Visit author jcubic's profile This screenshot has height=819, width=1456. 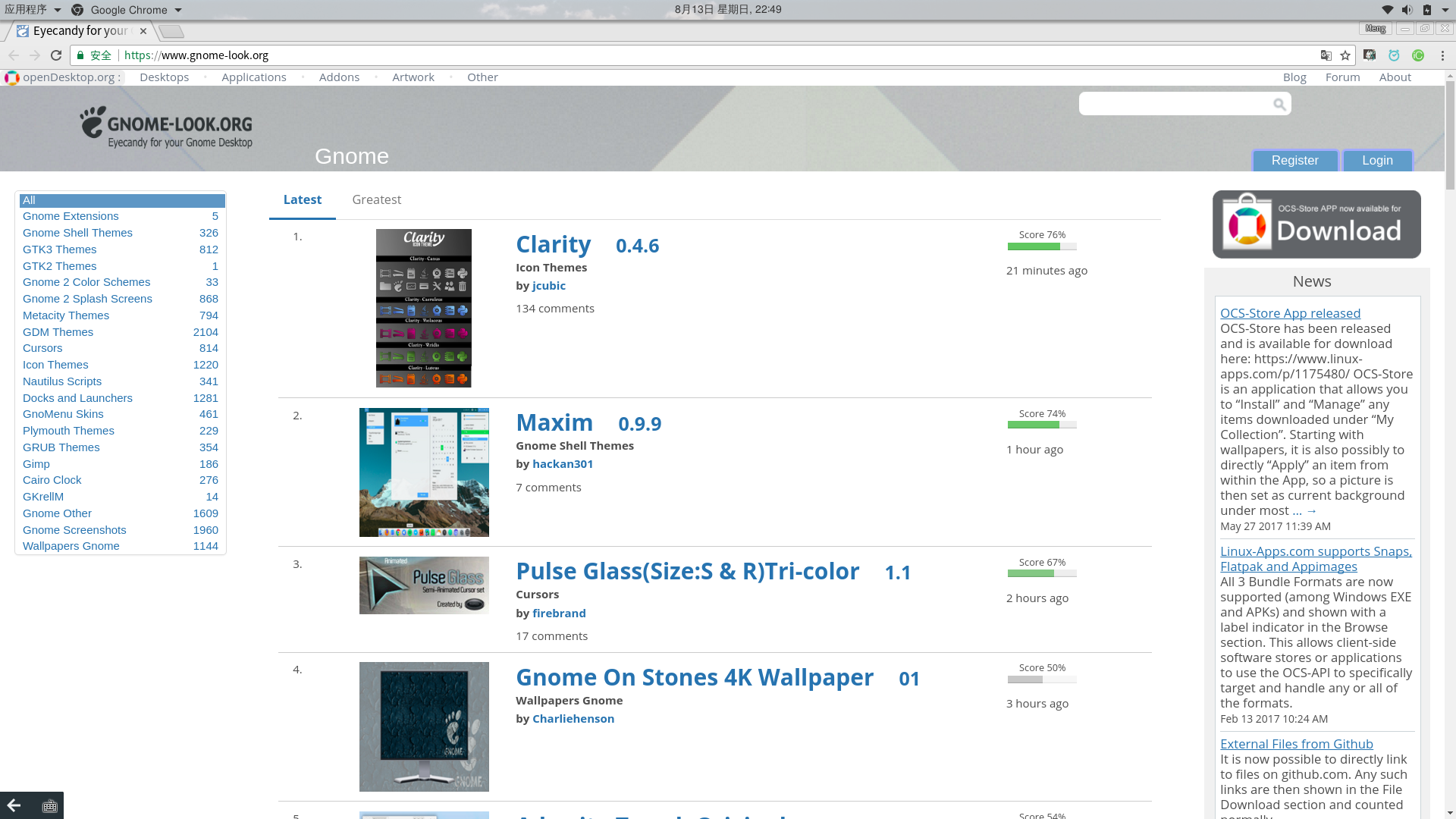point(549,286)
